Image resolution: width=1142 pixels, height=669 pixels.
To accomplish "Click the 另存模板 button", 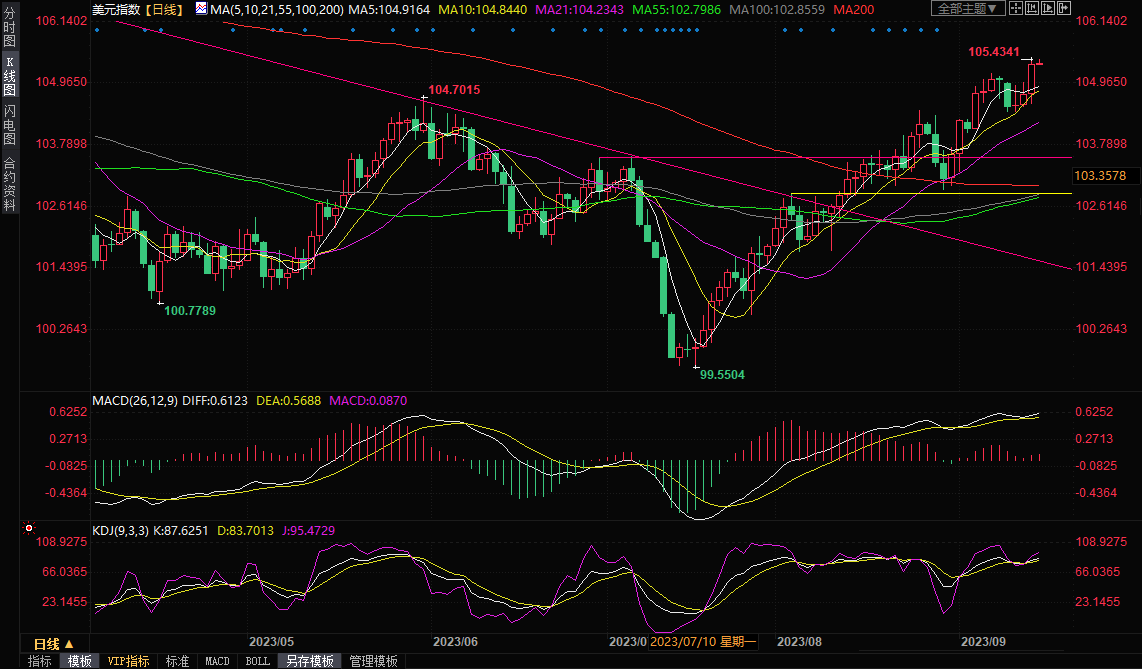I will 310,661.
